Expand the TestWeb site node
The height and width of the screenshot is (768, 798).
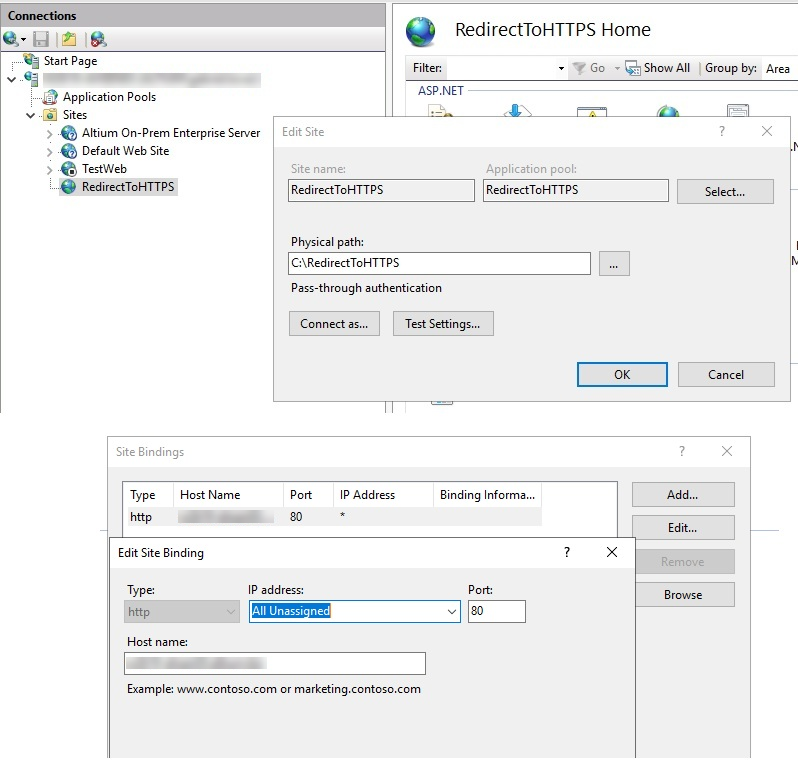click(49, 169)
